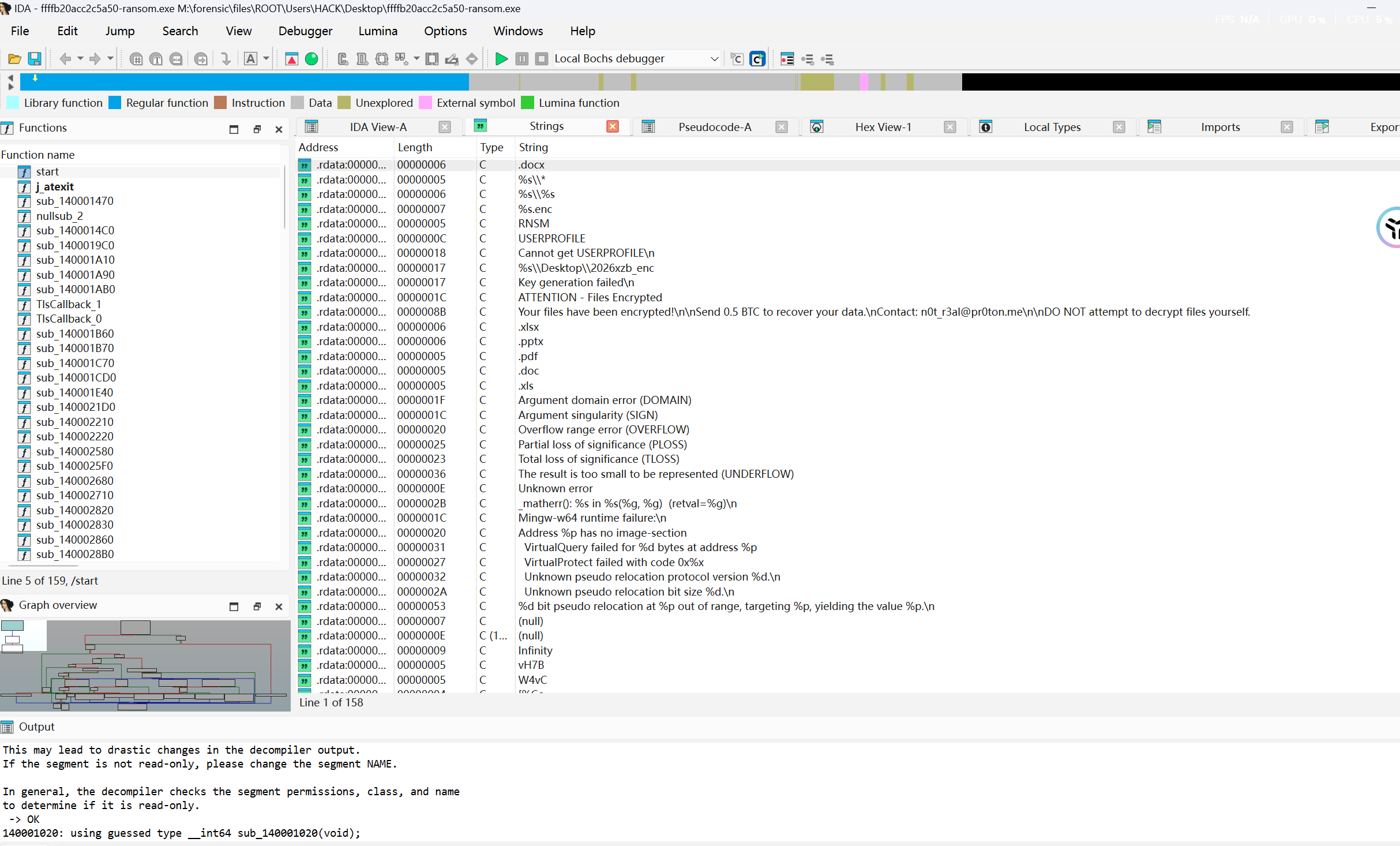1400x846 pixels.
Task: Pause the process with the pause icon
Action: (521, 59)
